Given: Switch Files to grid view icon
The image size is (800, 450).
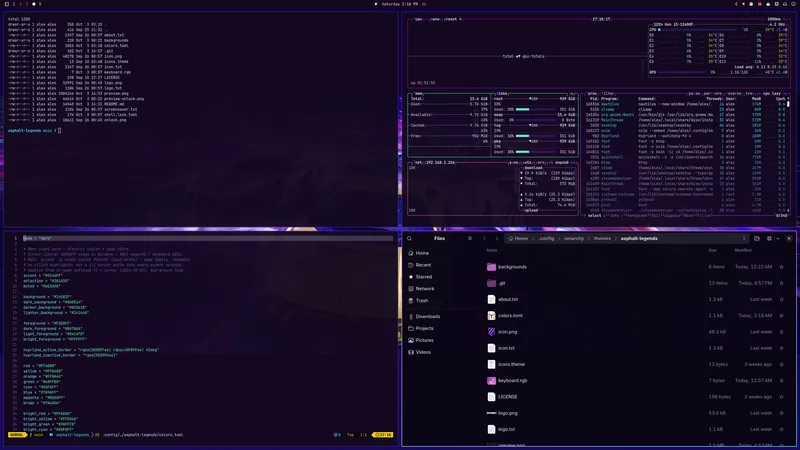Looking at the screenshot, I should [769, 238].
